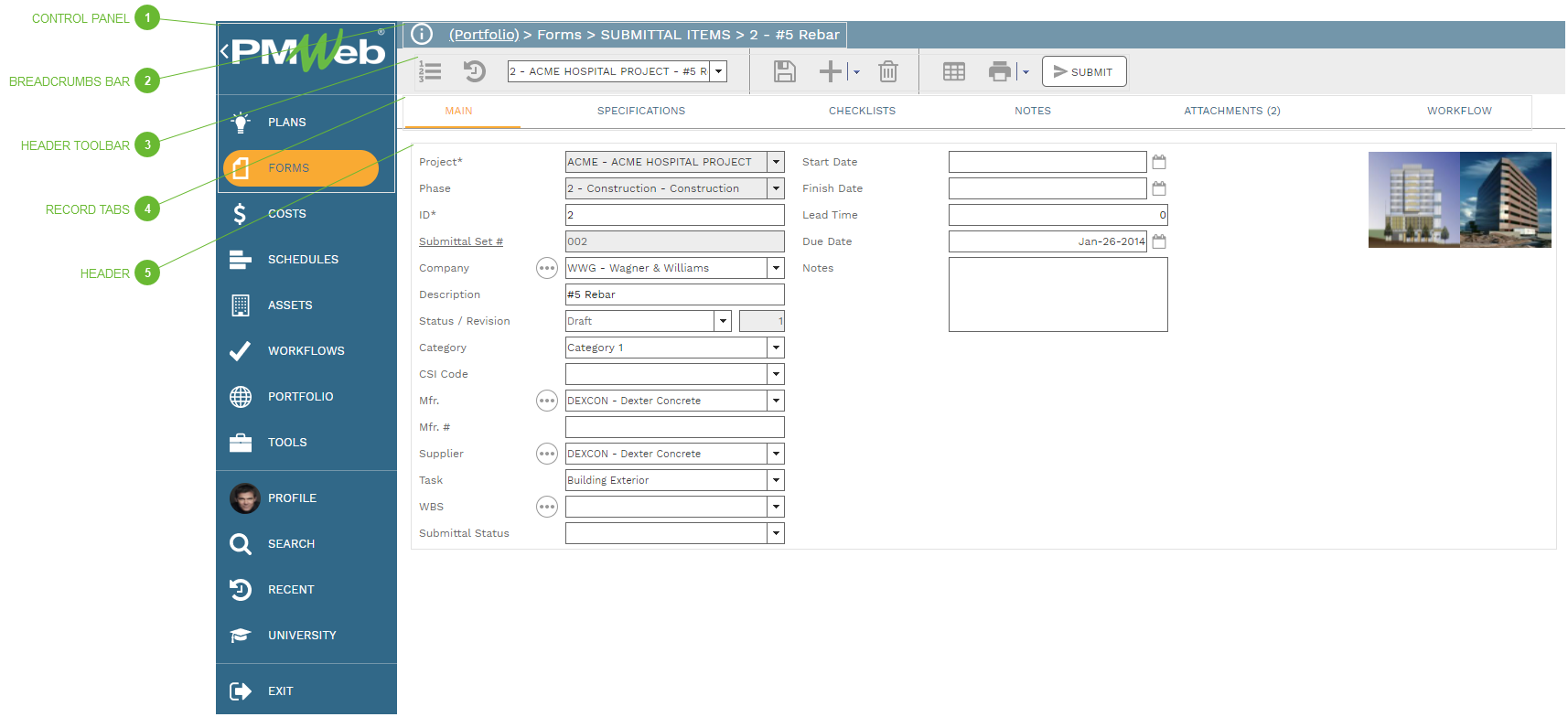Click the history icon in header toolbar
The height and width of the screenshot is (717, 1568).
click(x=474, y=71)
